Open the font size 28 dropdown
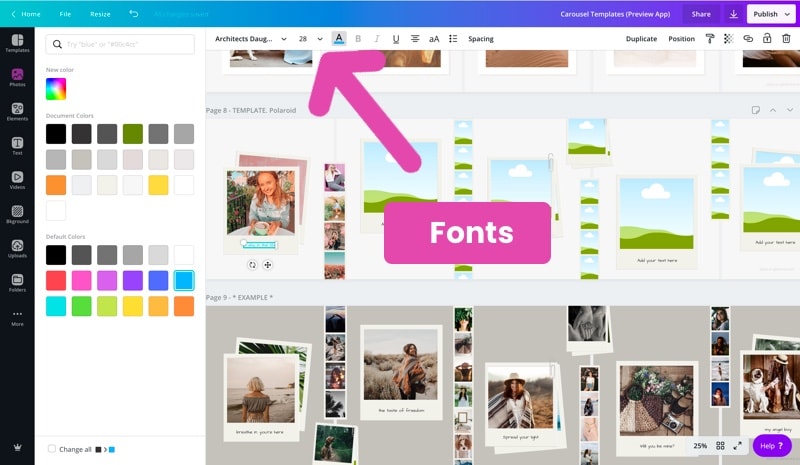Viewport: 800px width, 465px height. pos(311,39)
